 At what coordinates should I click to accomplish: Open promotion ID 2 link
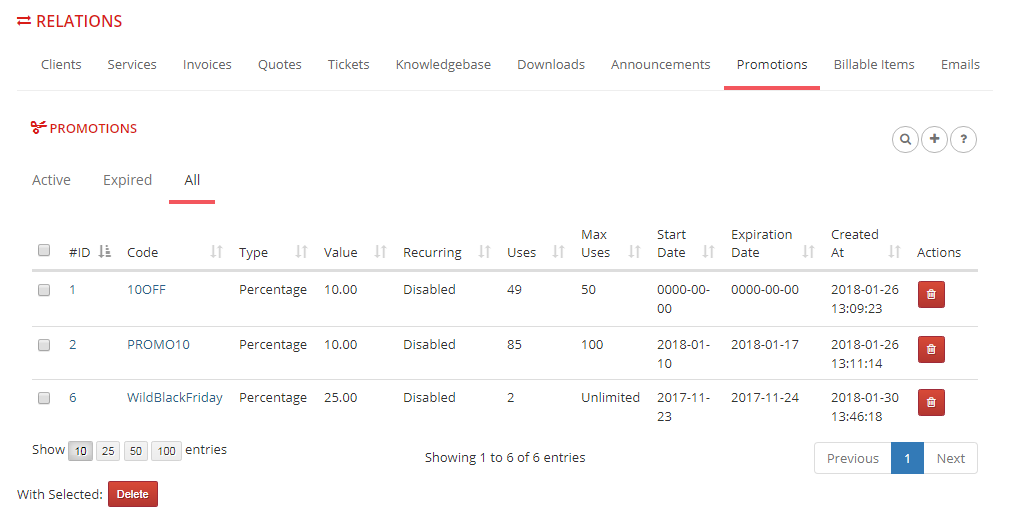coord(72,345)
